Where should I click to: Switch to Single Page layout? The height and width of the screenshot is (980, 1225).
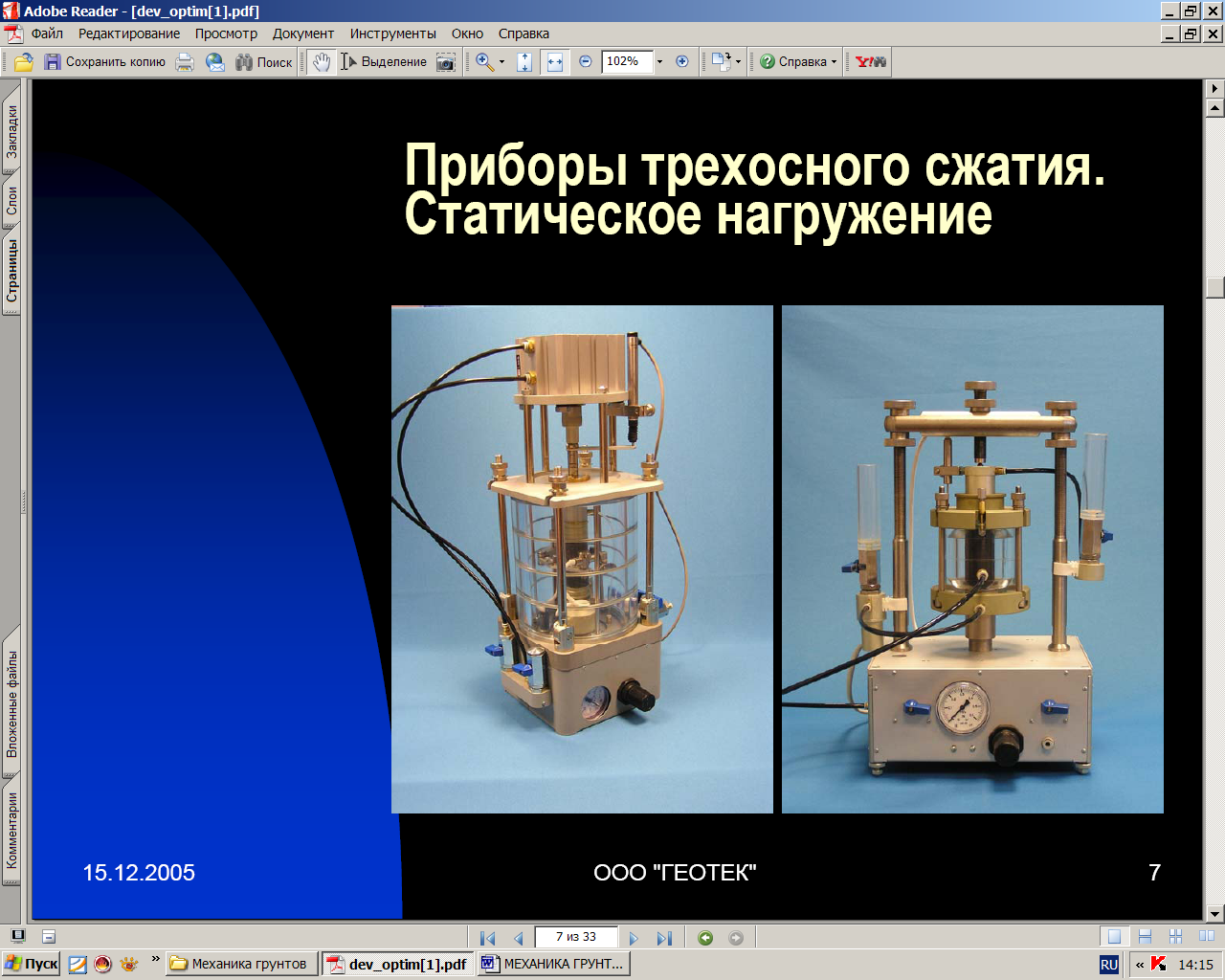click(x=1114, y=937)
